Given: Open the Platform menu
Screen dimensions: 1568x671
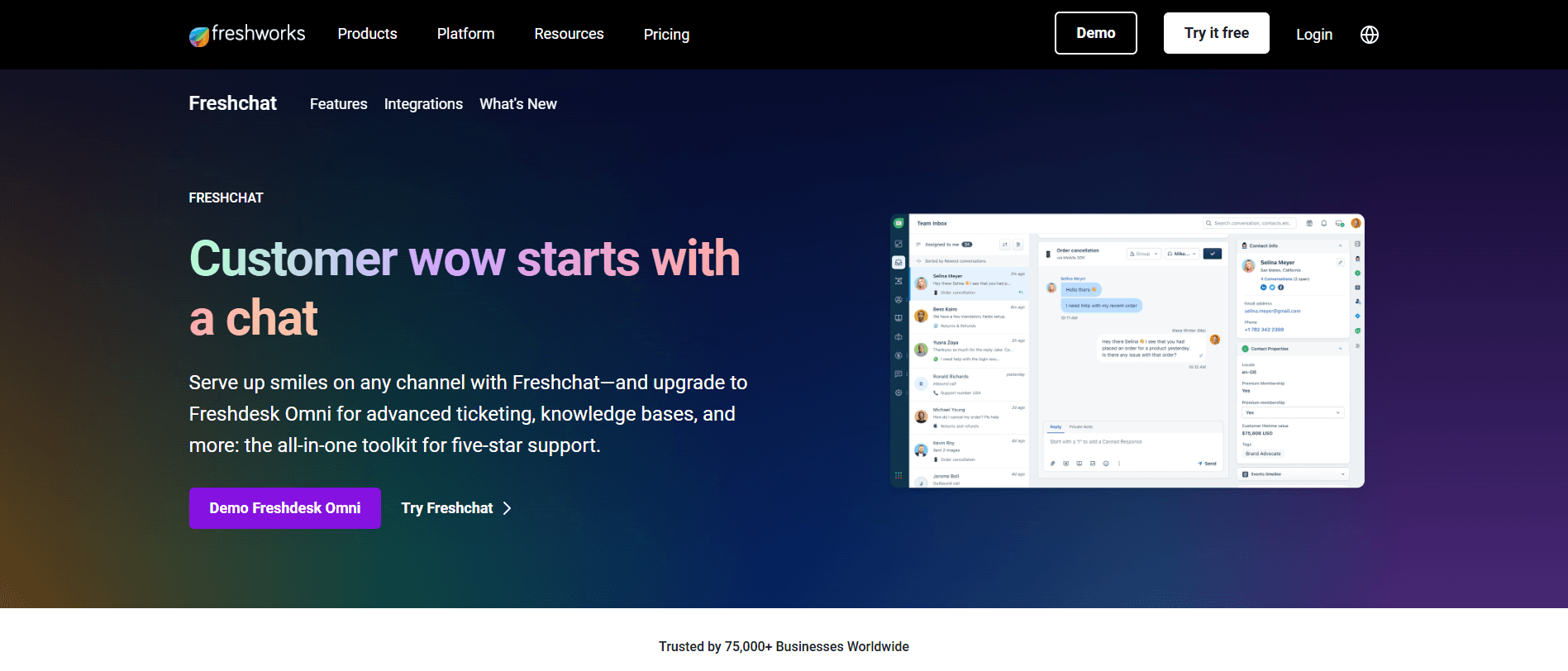Looking at the screenshot, I should pos(465,34).
